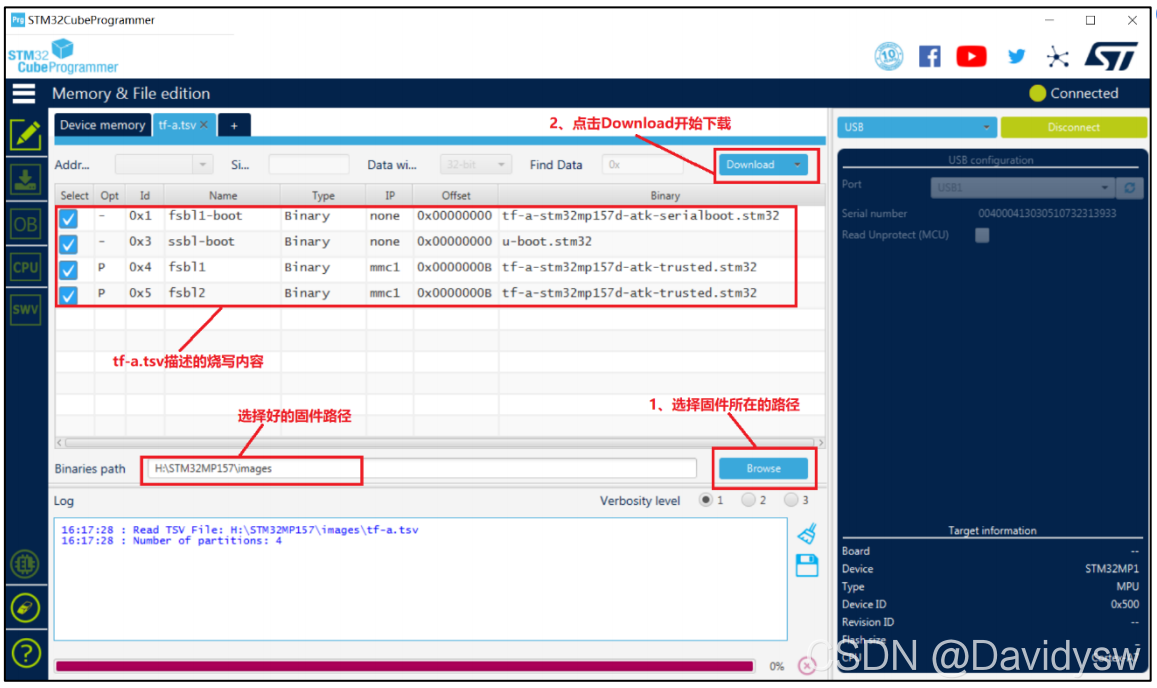
Task: Switch to Device memory tab
Action: tap(103, 125)
